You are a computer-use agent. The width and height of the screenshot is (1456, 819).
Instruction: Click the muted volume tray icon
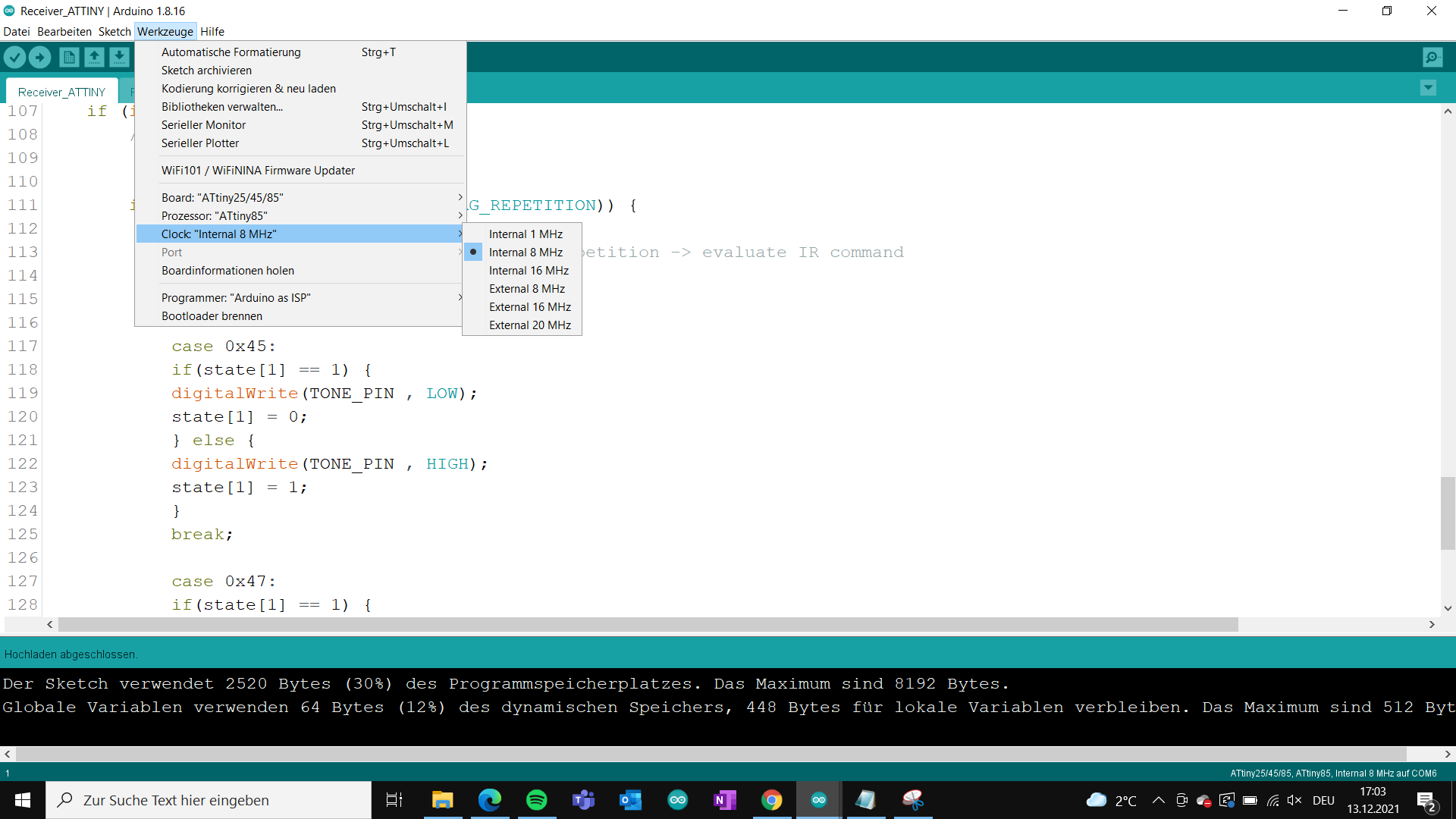(x=1294, y=800)
